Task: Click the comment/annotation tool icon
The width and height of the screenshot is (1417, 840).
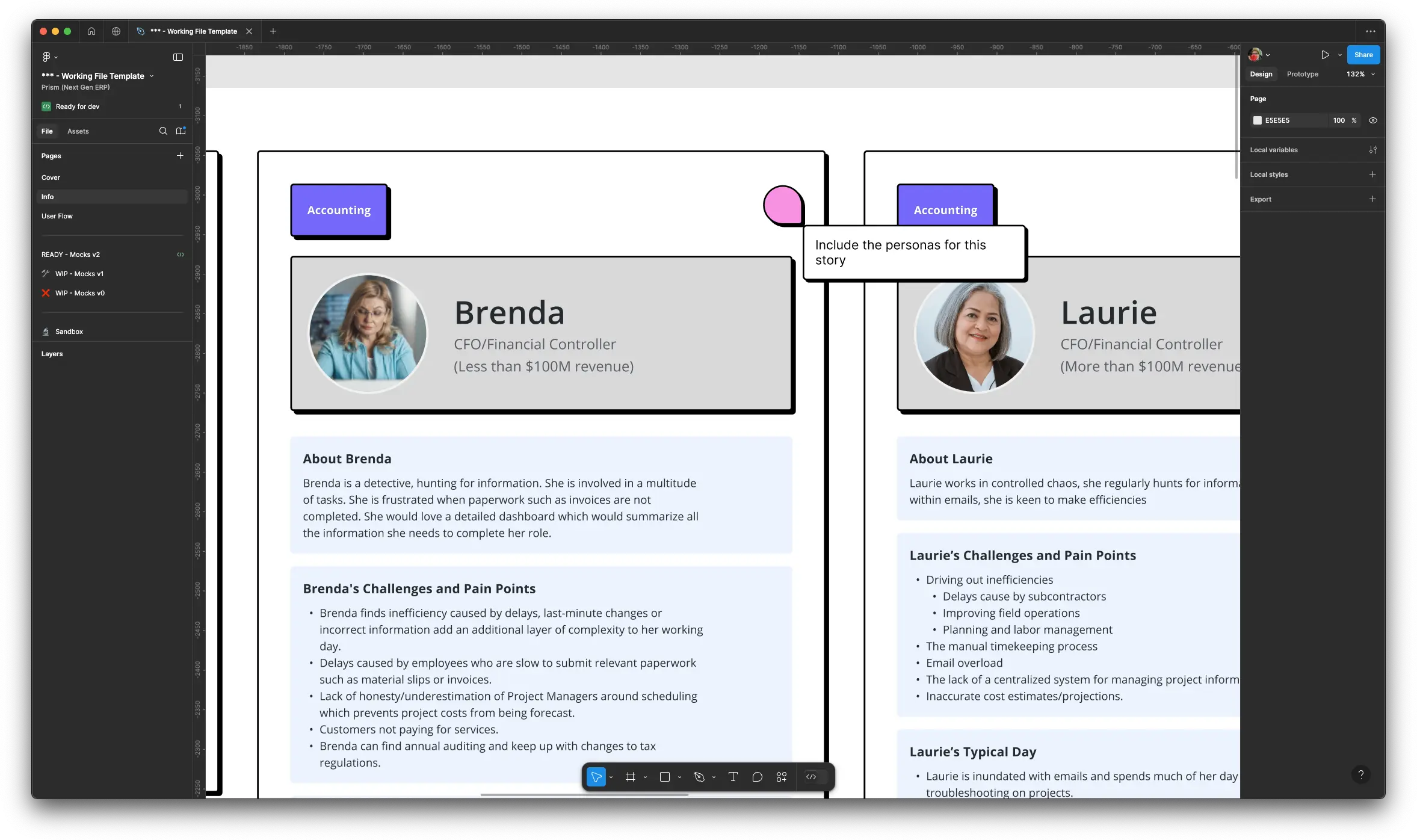Action: (x=757, y=777)
